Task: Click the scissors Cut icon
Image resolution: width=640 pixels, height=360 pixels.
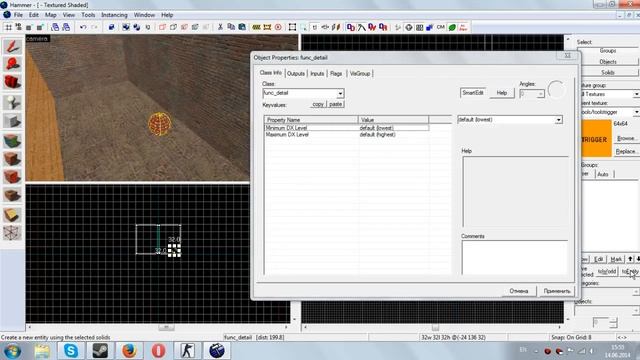Action: [220, 27]
